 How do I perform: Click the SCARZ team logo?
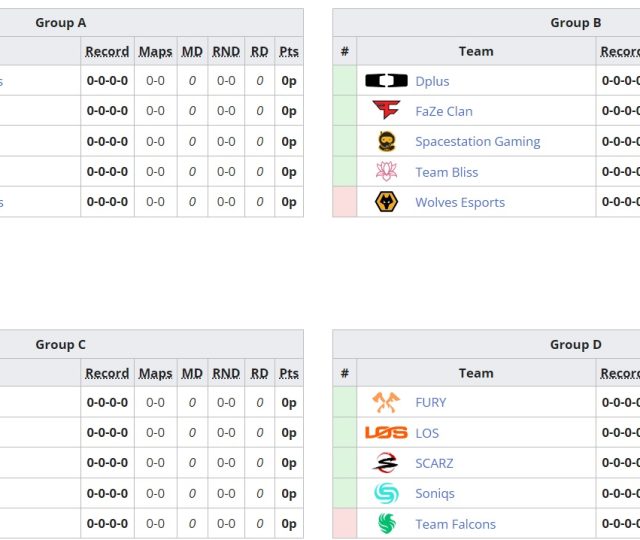(386, 463)
